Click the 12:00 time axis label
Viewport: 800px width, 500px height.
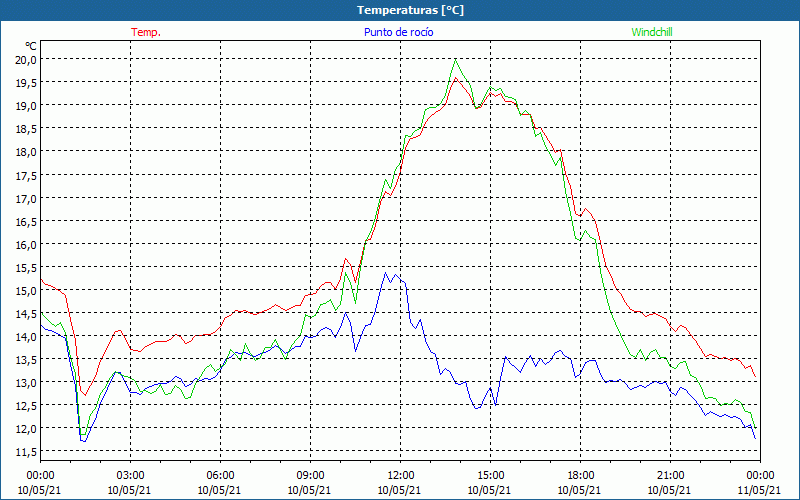tap(400, 476)
